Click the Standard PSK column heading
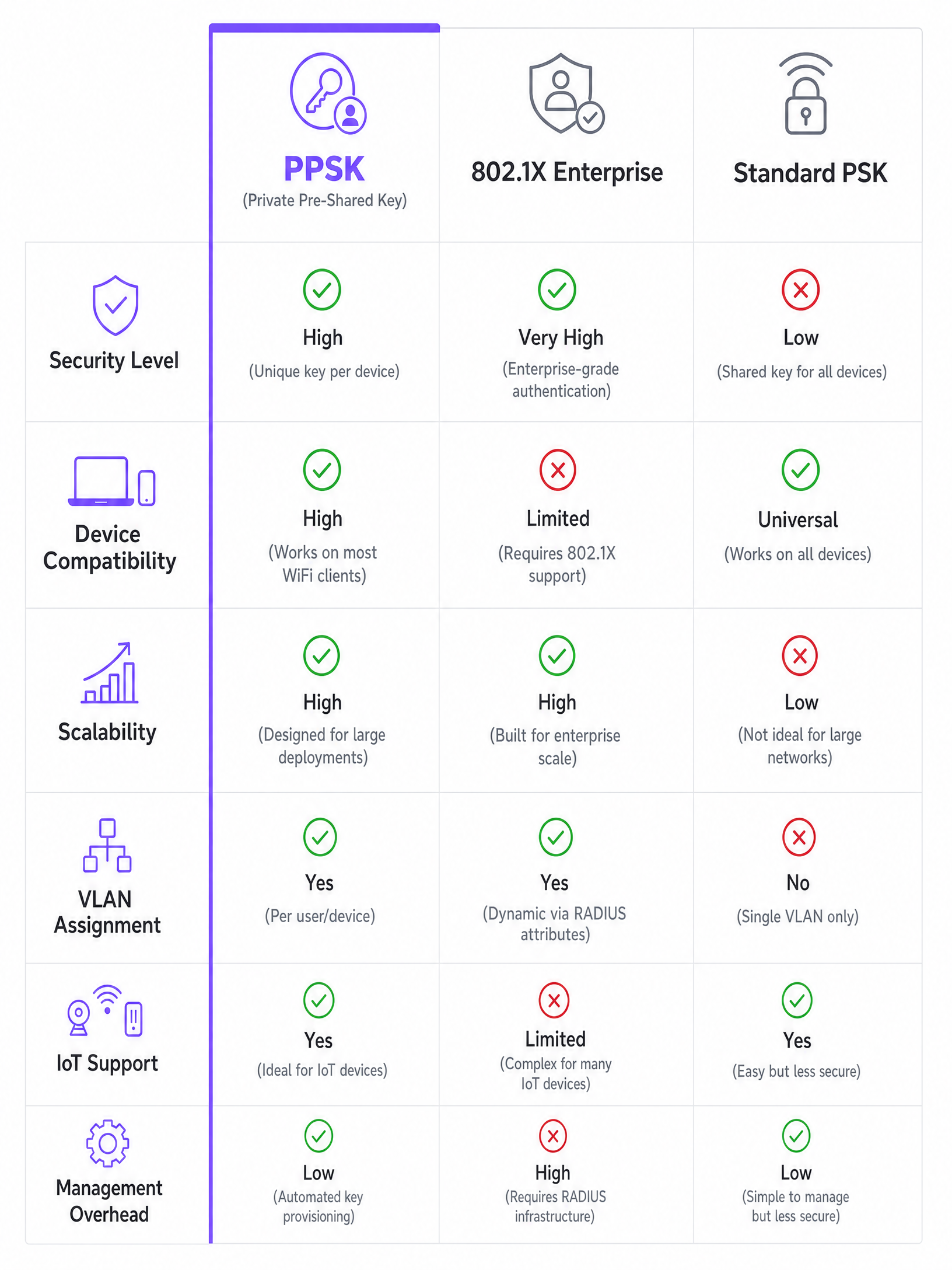Viewport: 952px width, 1270px height. pyautogui.click(x=810, y=173)
